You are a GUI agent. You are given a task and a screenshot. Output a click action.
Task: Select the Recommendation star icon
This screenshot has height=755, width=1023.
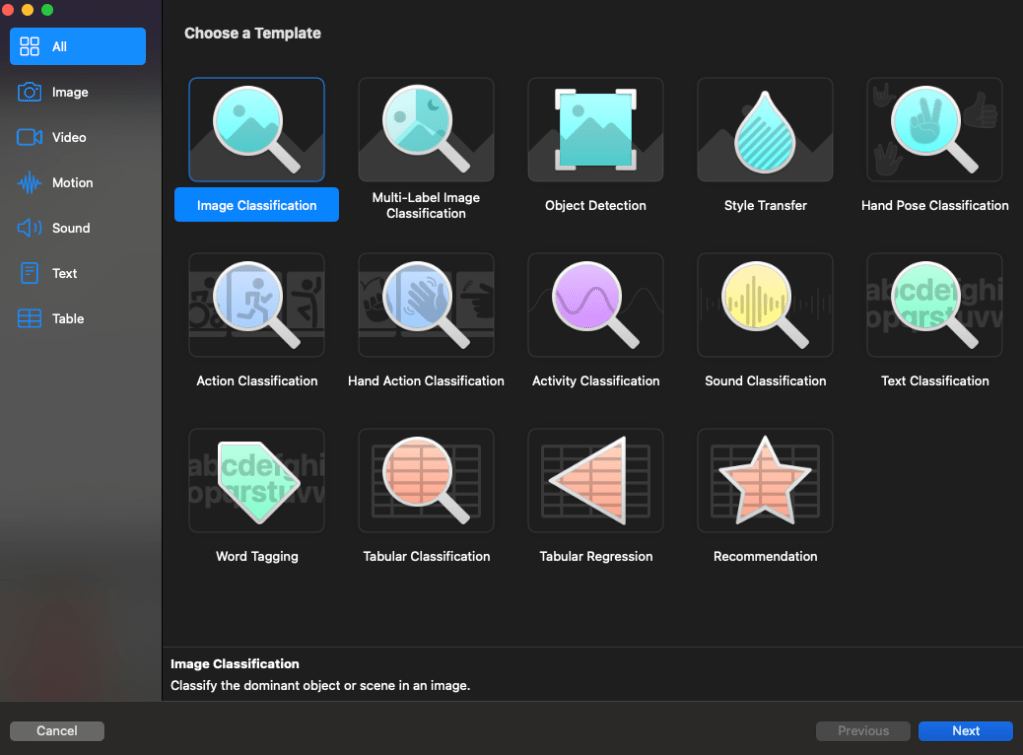click(x=765, y=481)
